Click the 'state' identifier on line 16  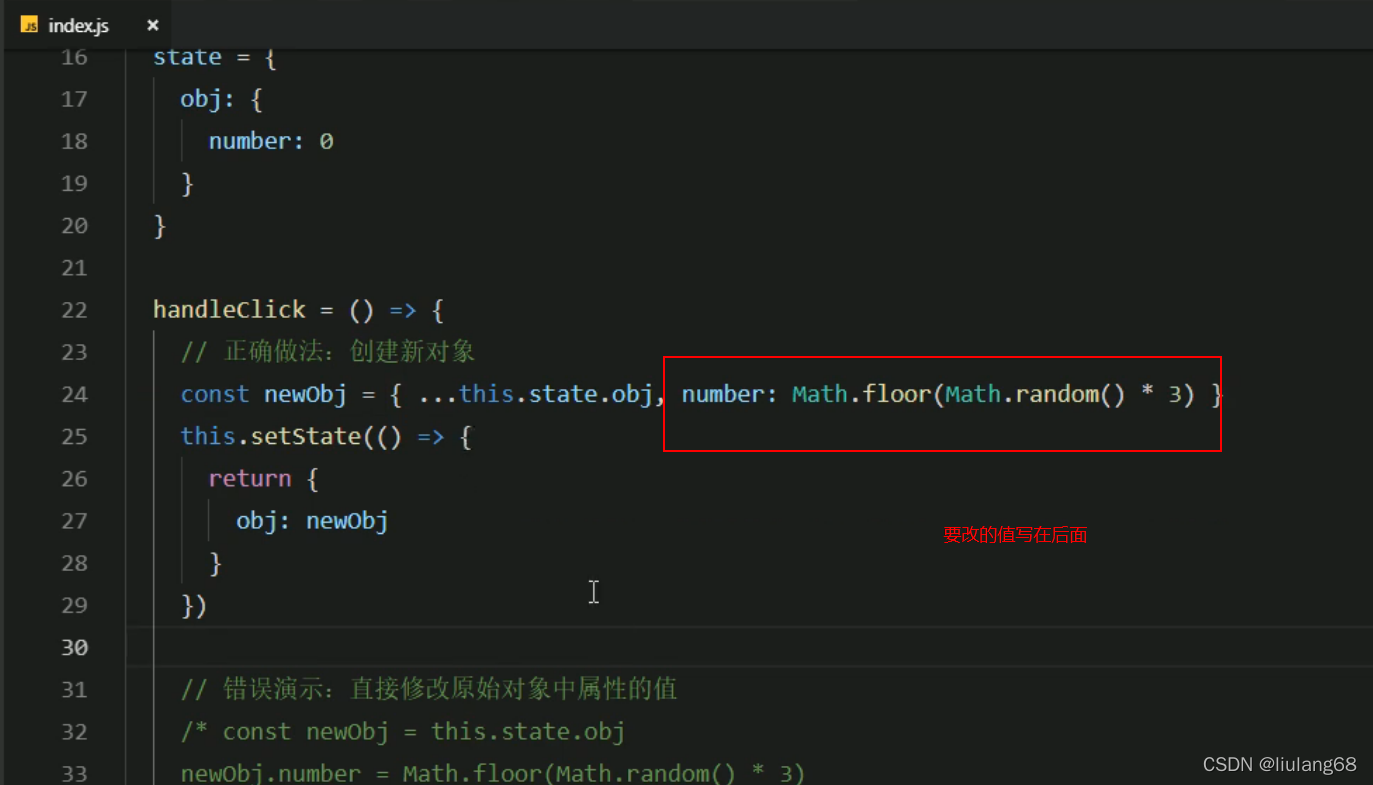point(187,57)
